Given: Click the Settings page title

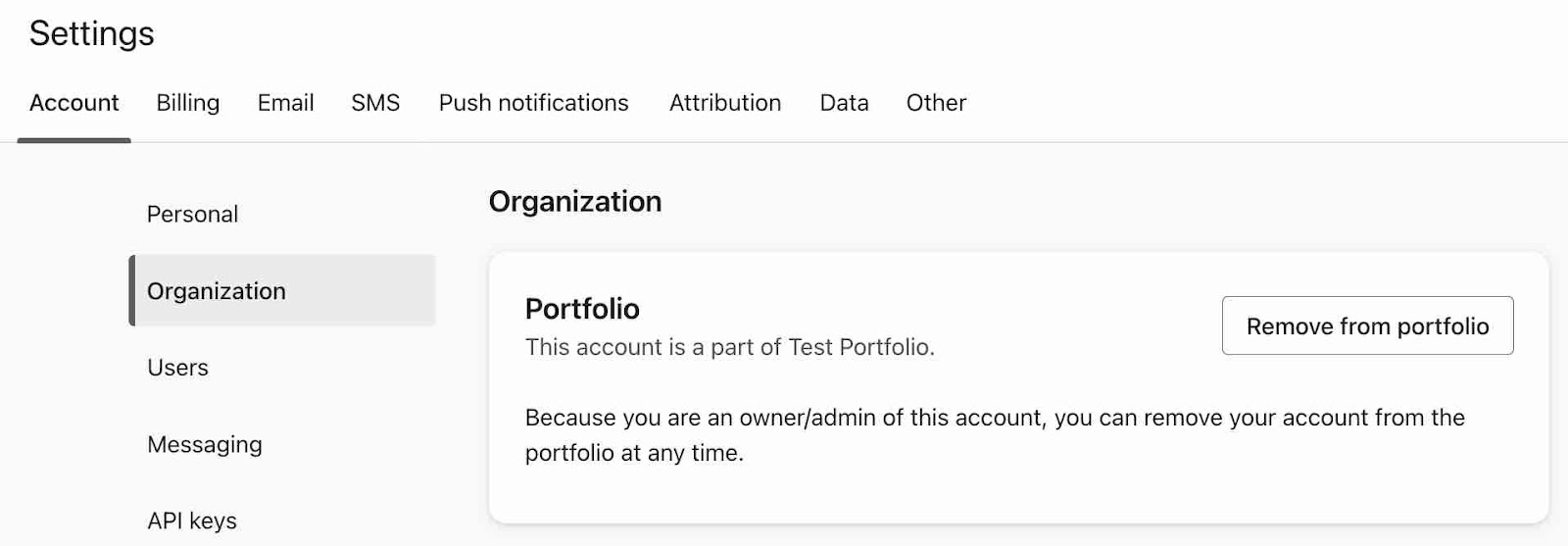Looking at the screenshot, I should pyautogui.click(x=91, y=34).
